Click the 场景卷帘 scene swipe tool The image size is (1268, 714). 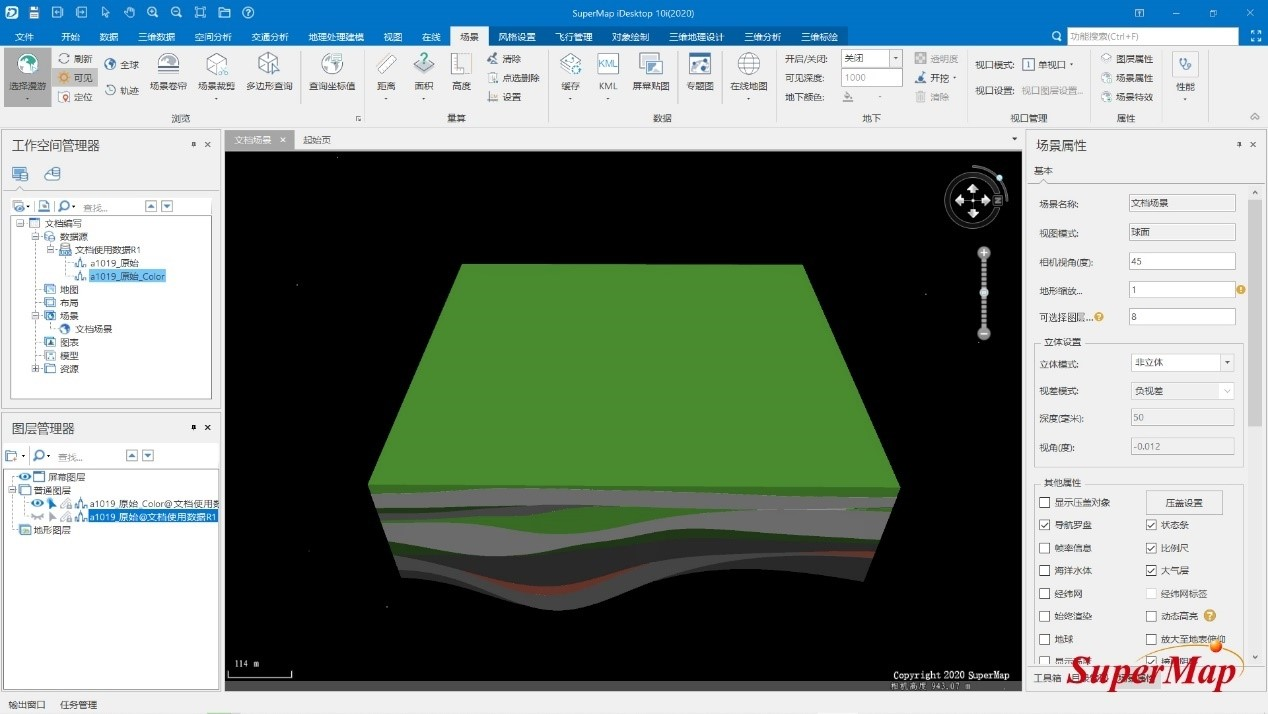(x=168, y=72)
